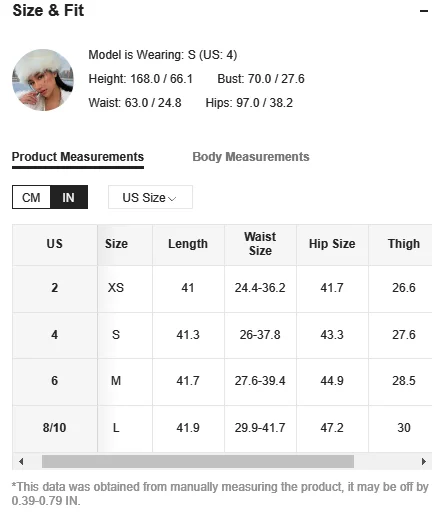Click the Waist Size column header
Screen dimensions: 444x517
[260, 244]
